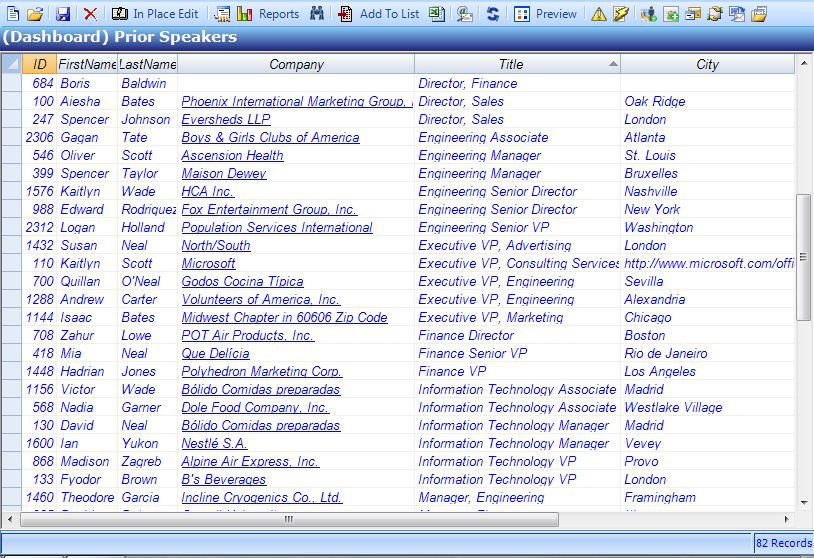This screenshot has height=558, width=814.
Task: Click the Title column sort arrow
Action: (613, 64)
